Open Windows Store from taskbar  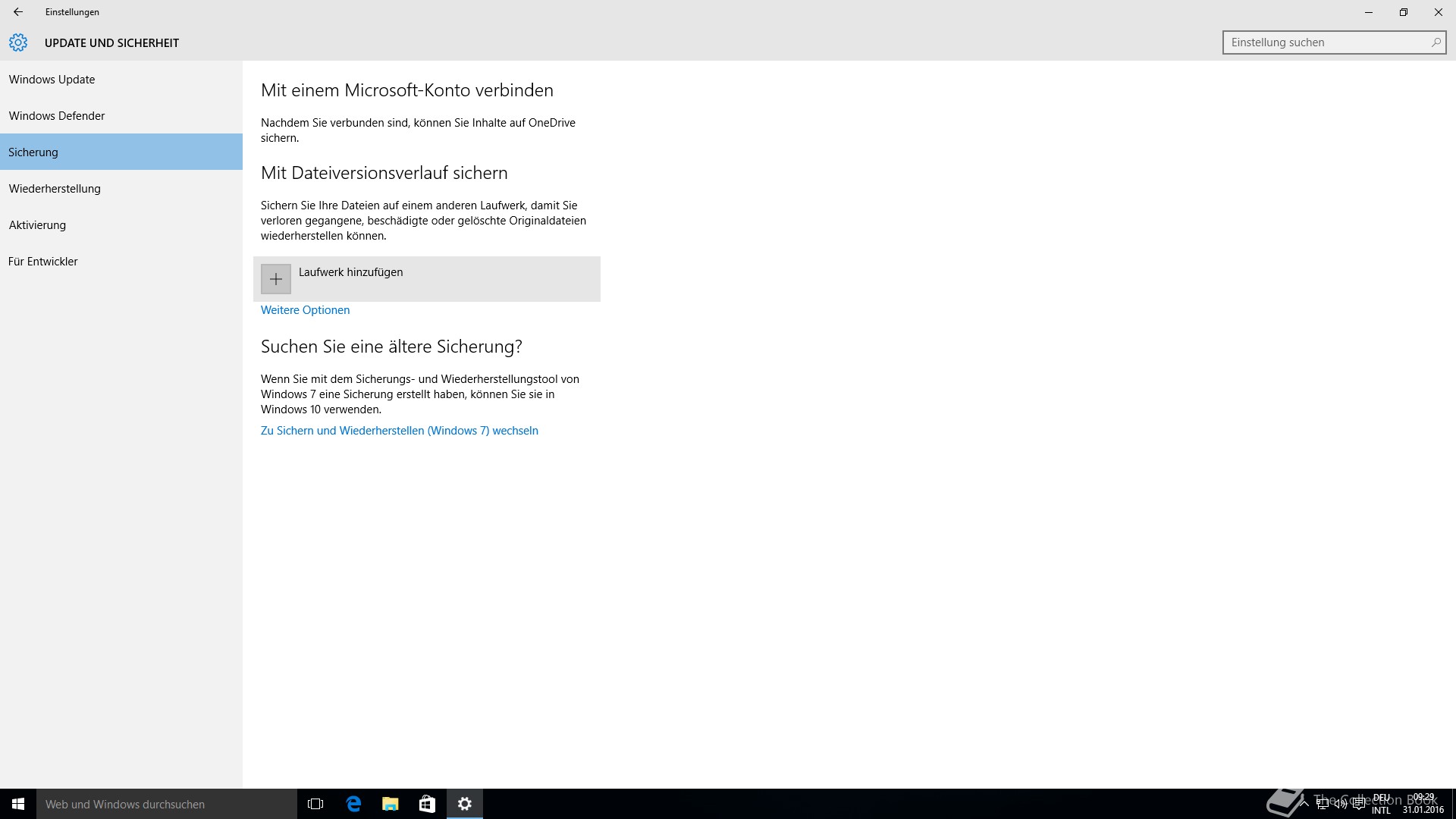427,804
